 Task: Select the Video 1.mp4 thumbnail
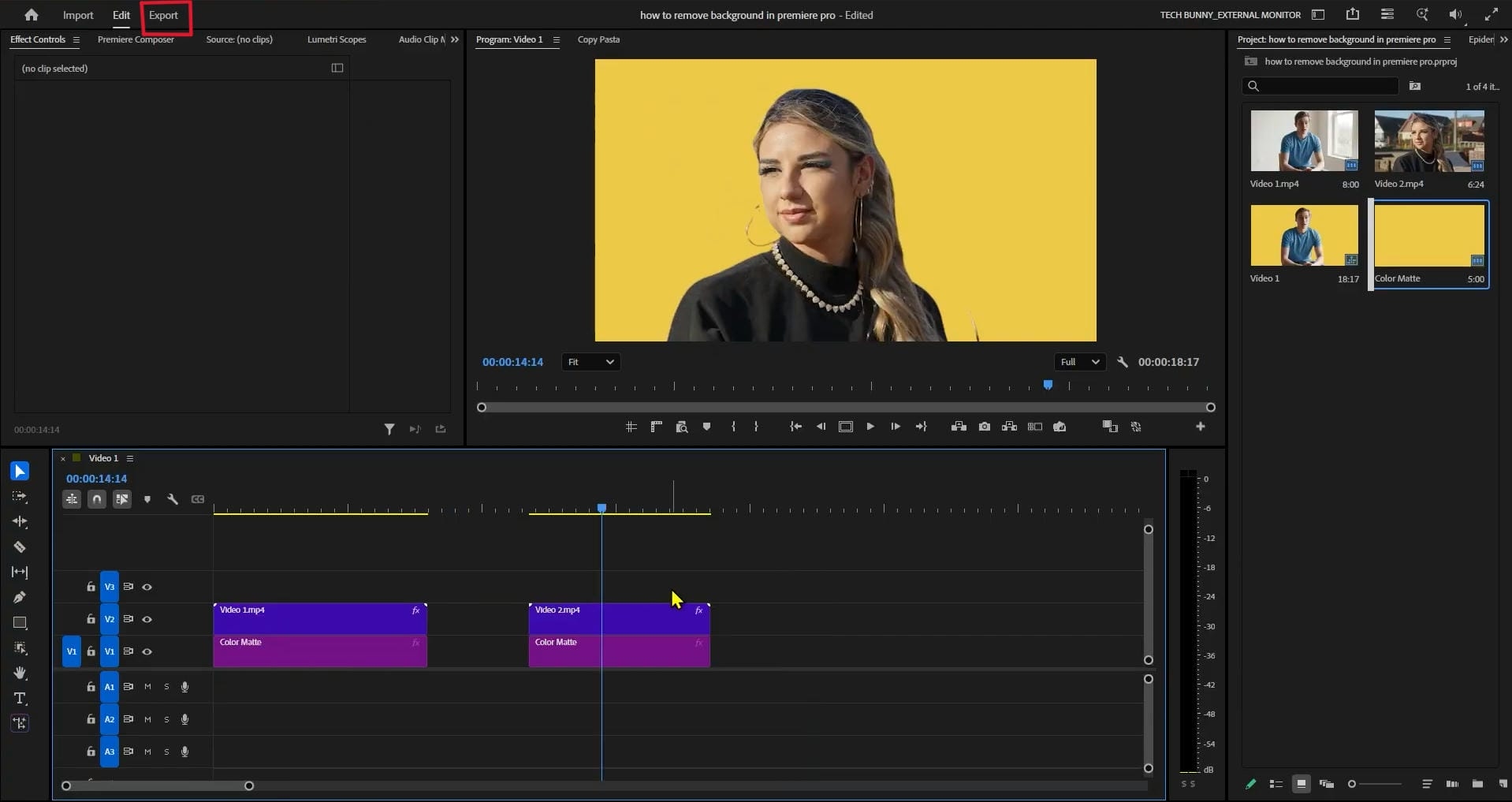click(x=1304, y=140)
